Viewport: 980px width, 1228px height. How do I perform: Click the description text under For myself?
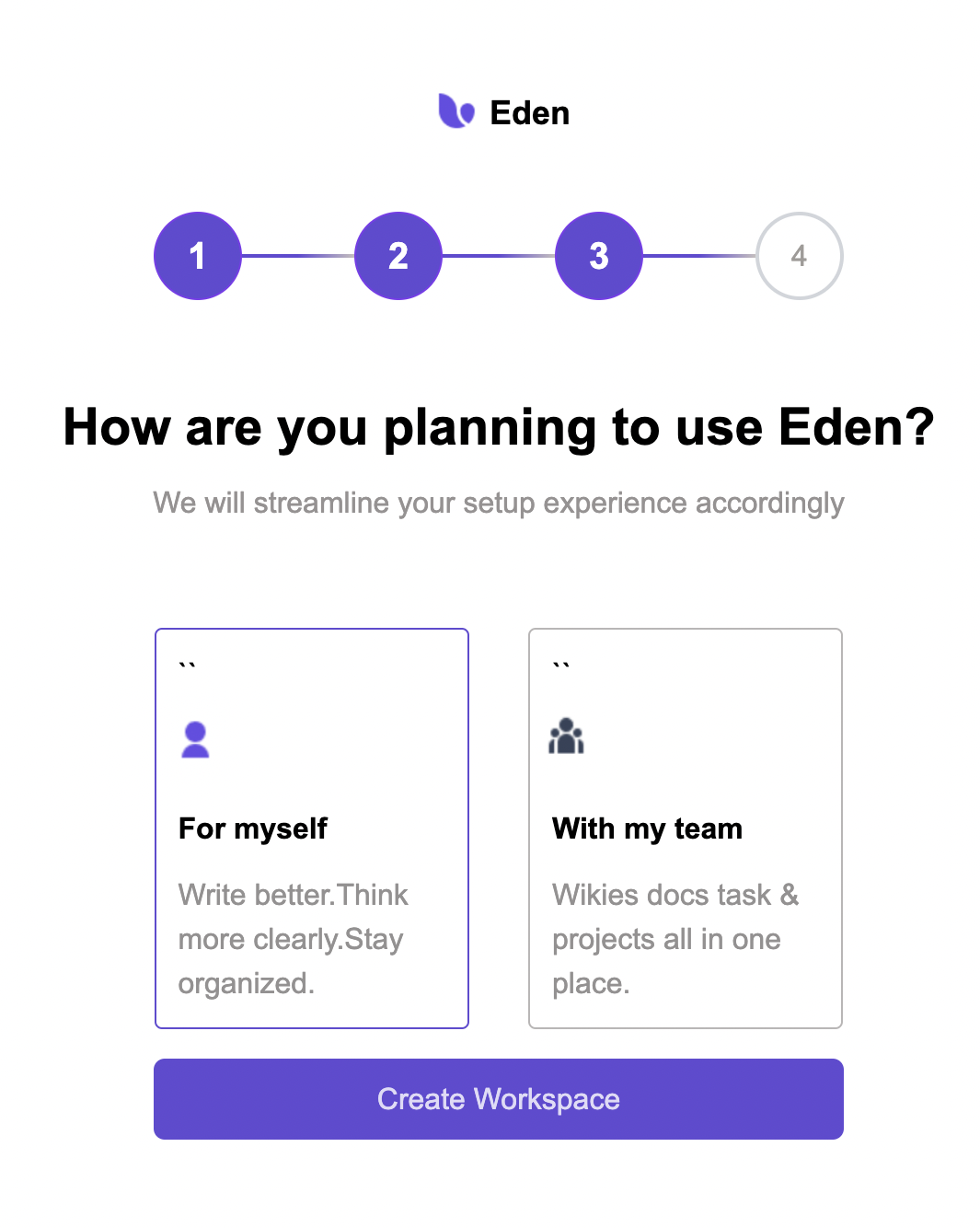[293, 938]
